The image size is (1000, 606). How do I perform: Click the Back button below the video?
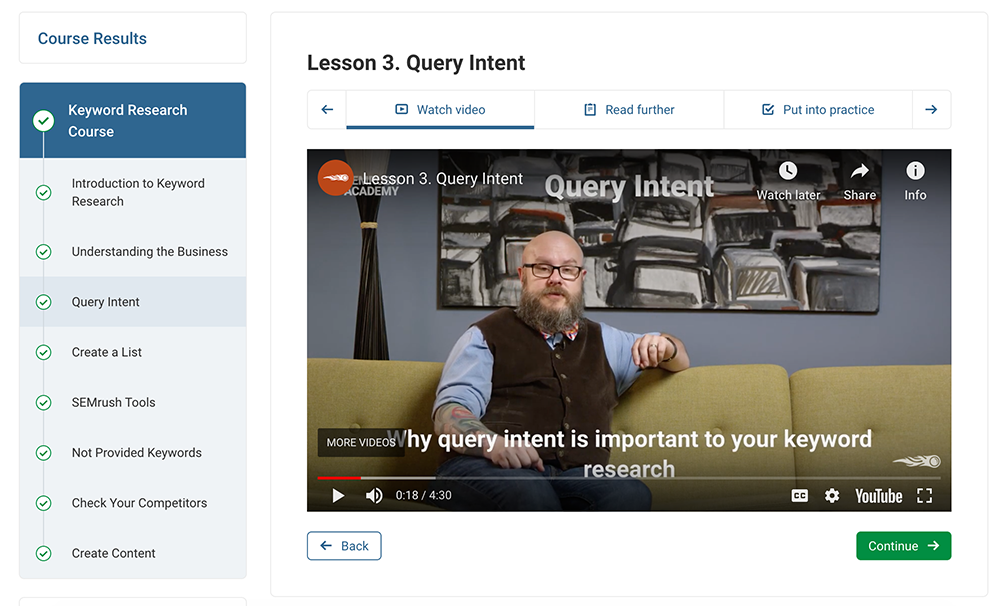344,546
